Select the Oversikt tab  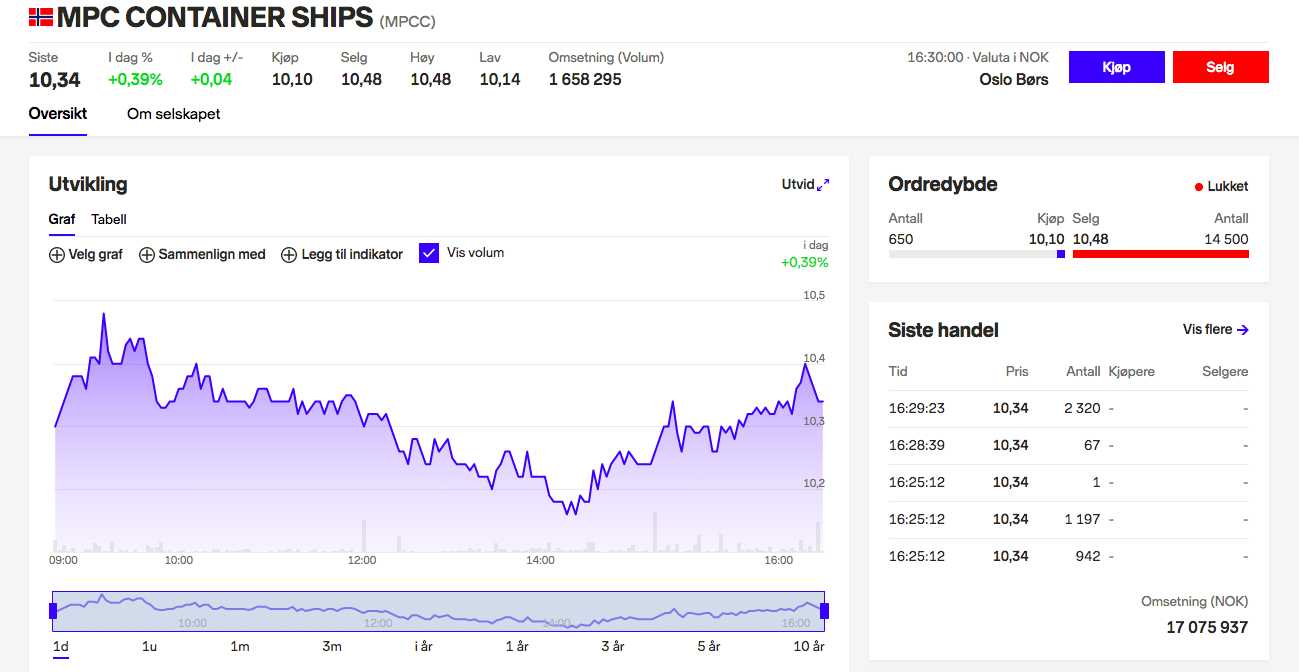point(58,114)
